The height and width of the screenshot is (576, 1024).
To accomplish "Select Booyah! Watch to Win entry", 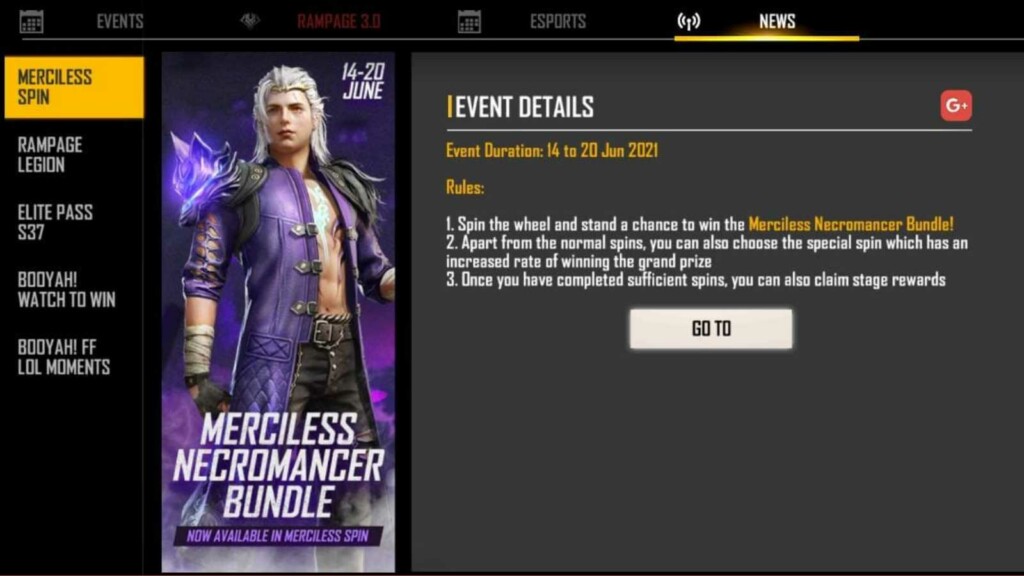I will tap(66, 289).
